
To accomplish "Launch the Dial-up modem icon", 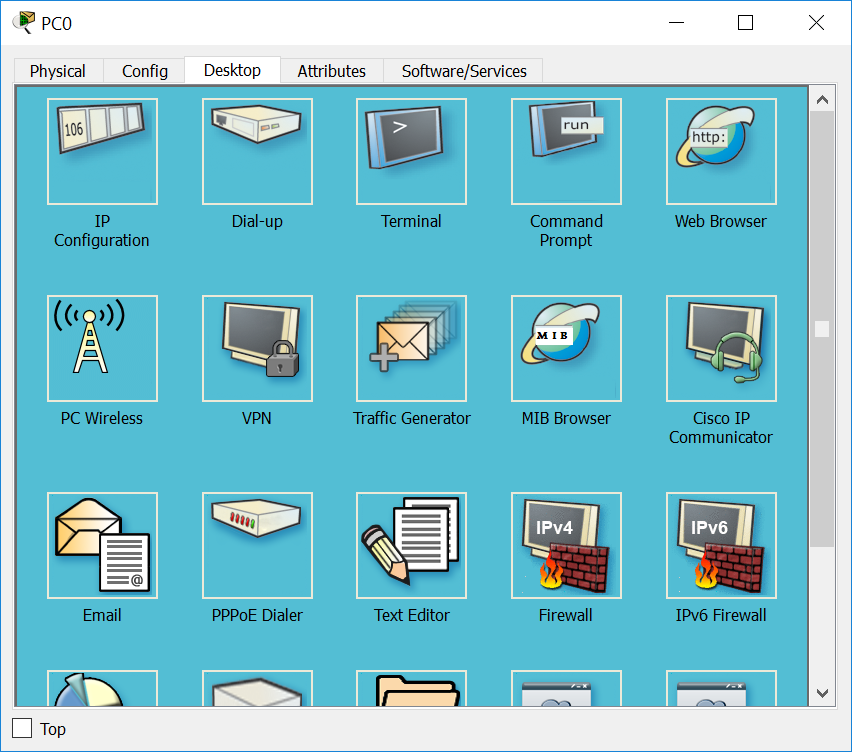I will point(257,151).
